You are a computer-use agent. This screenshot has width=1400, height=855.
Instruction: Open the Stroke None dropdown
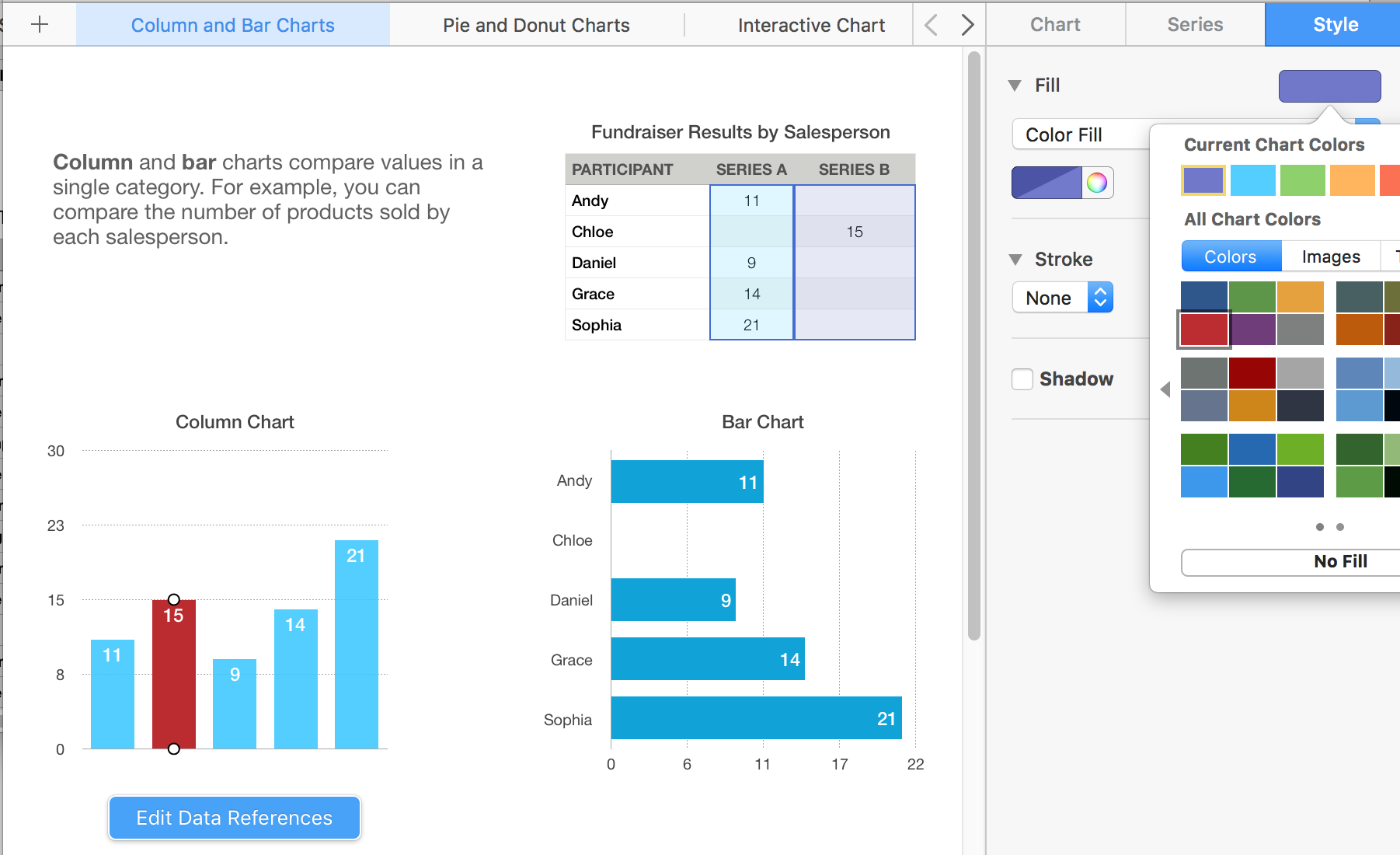pos(1063,298)
